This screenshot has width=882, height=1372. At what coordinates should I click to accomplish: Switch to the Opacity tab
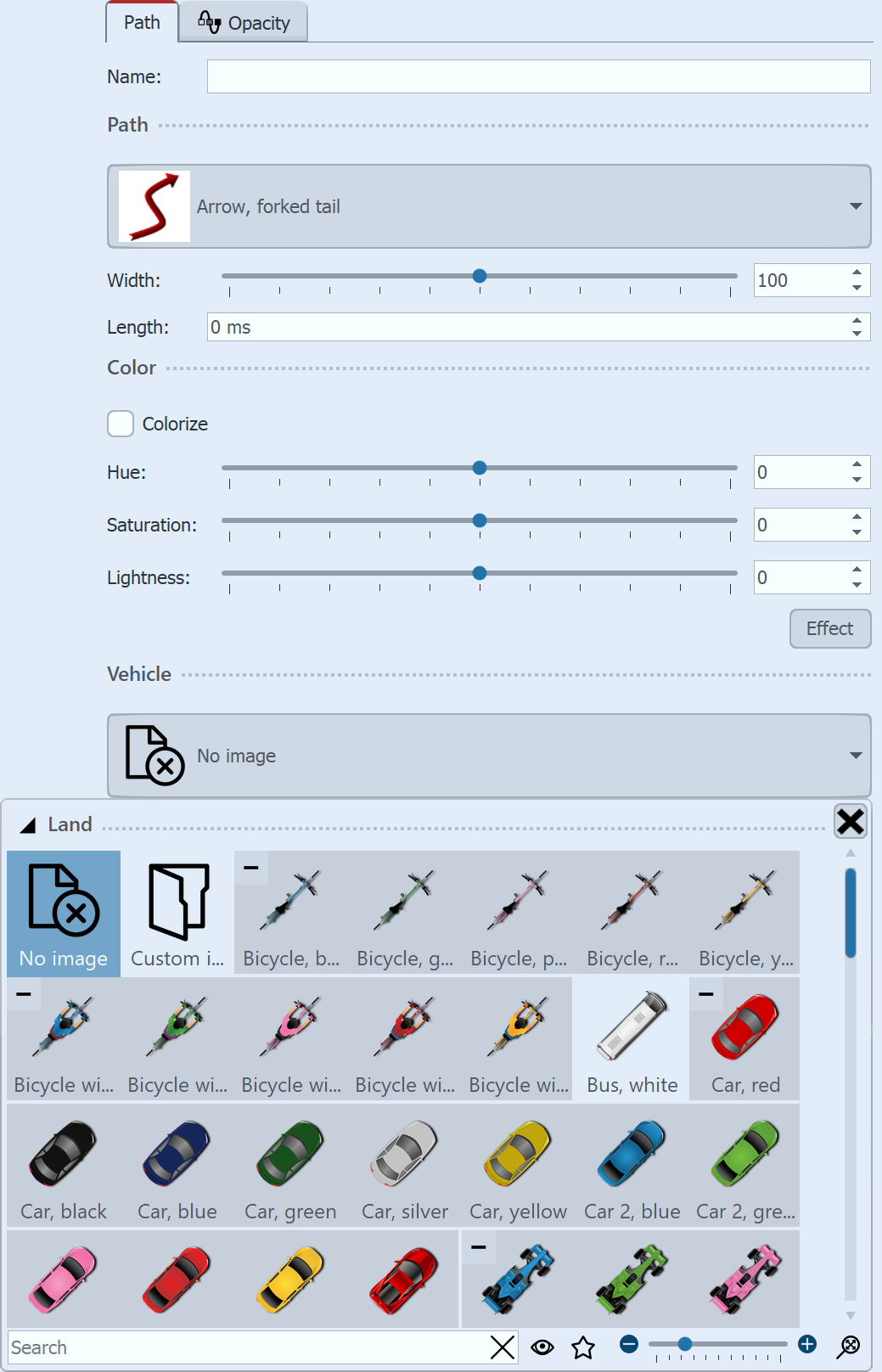(244, 23)
